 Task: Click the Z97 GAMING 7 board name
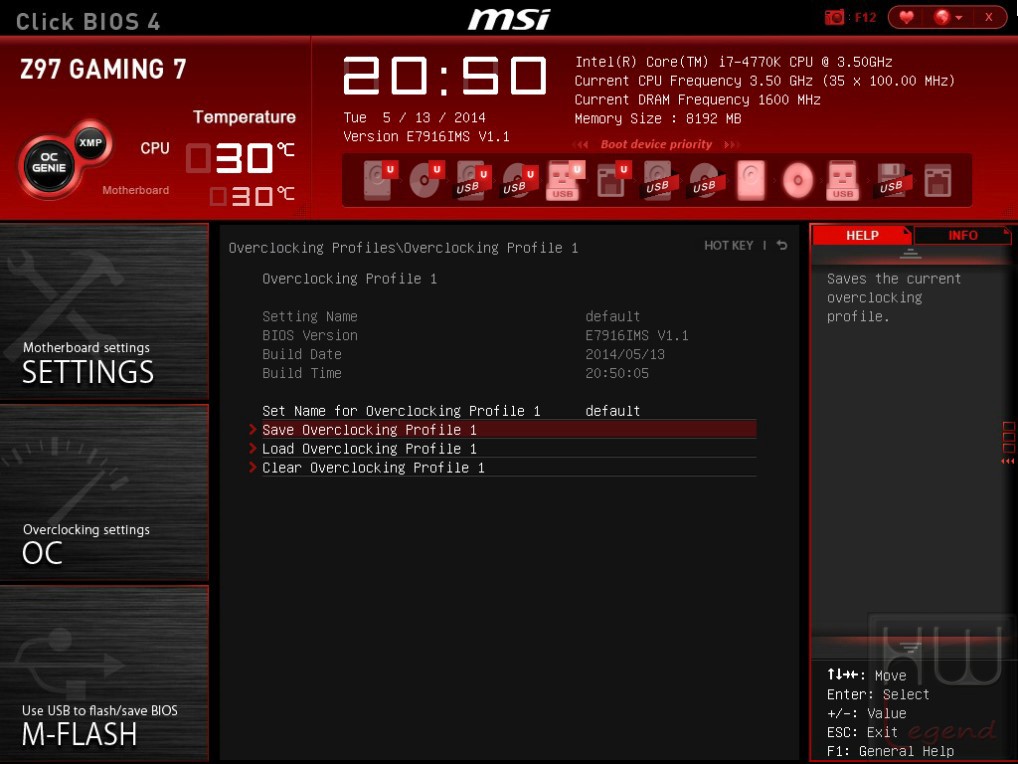pyautogui.click(x=103, y=69)
